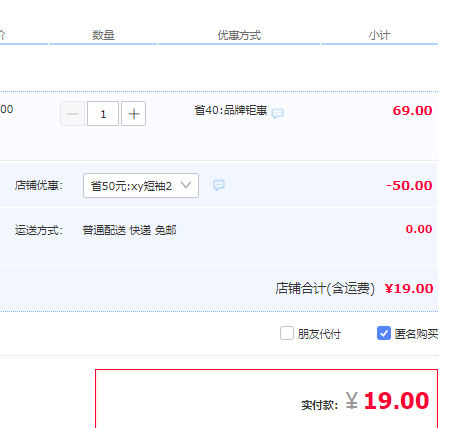Enable the 朋友代付 checkbox
The width and height of the screenshot is (467, 428).
[287, 333]
